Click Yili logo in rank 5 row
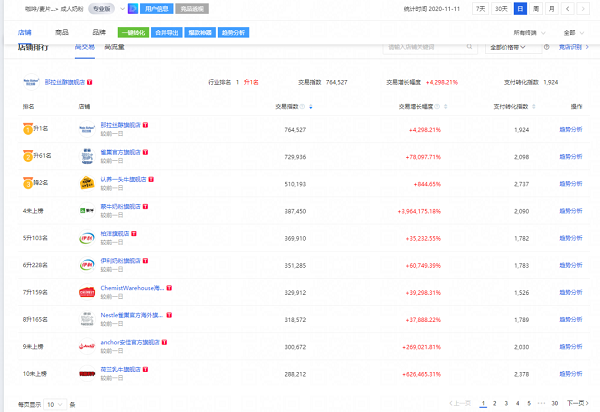Viewport: 600px width, 412px height. 87,238
